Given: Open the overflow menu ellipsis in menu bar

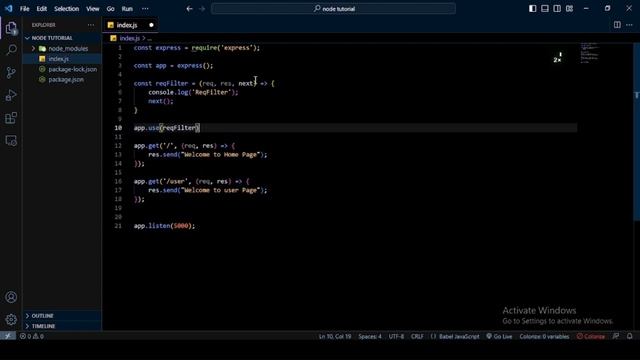Looking at the screenshot, I should 145,9.
